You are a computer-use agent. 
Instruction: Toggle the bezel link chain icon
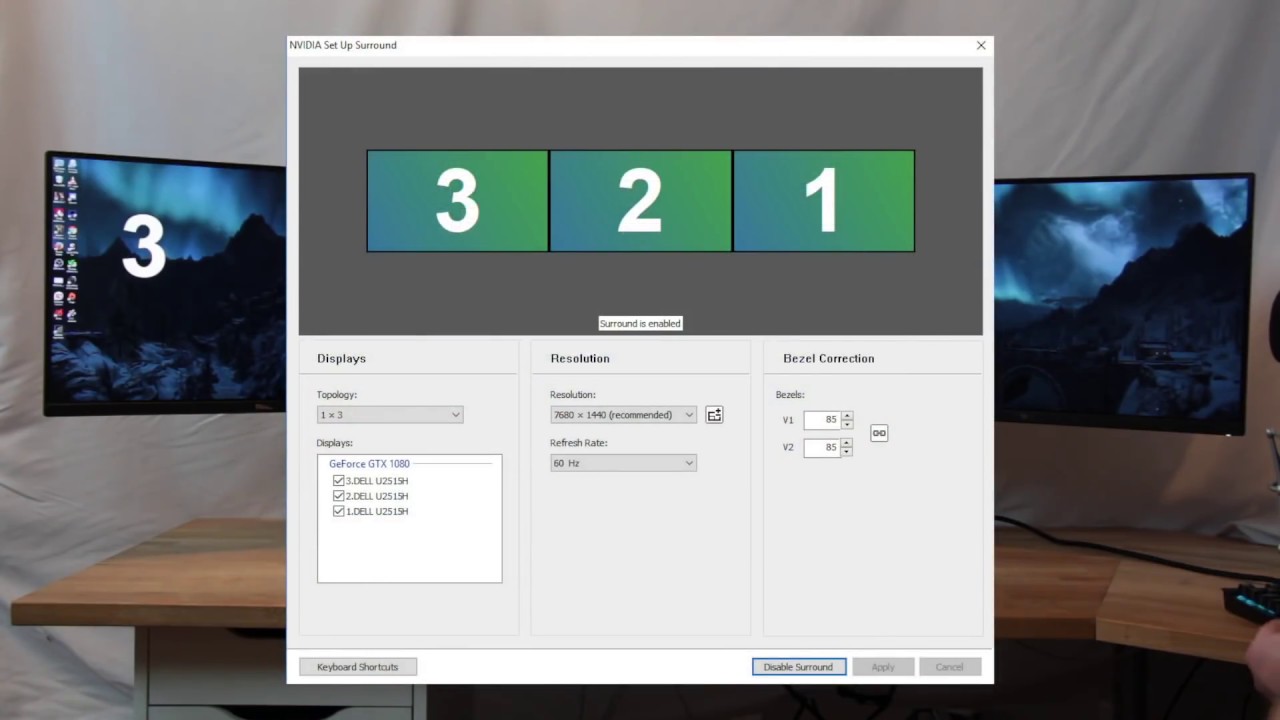[x=879, y=433]
